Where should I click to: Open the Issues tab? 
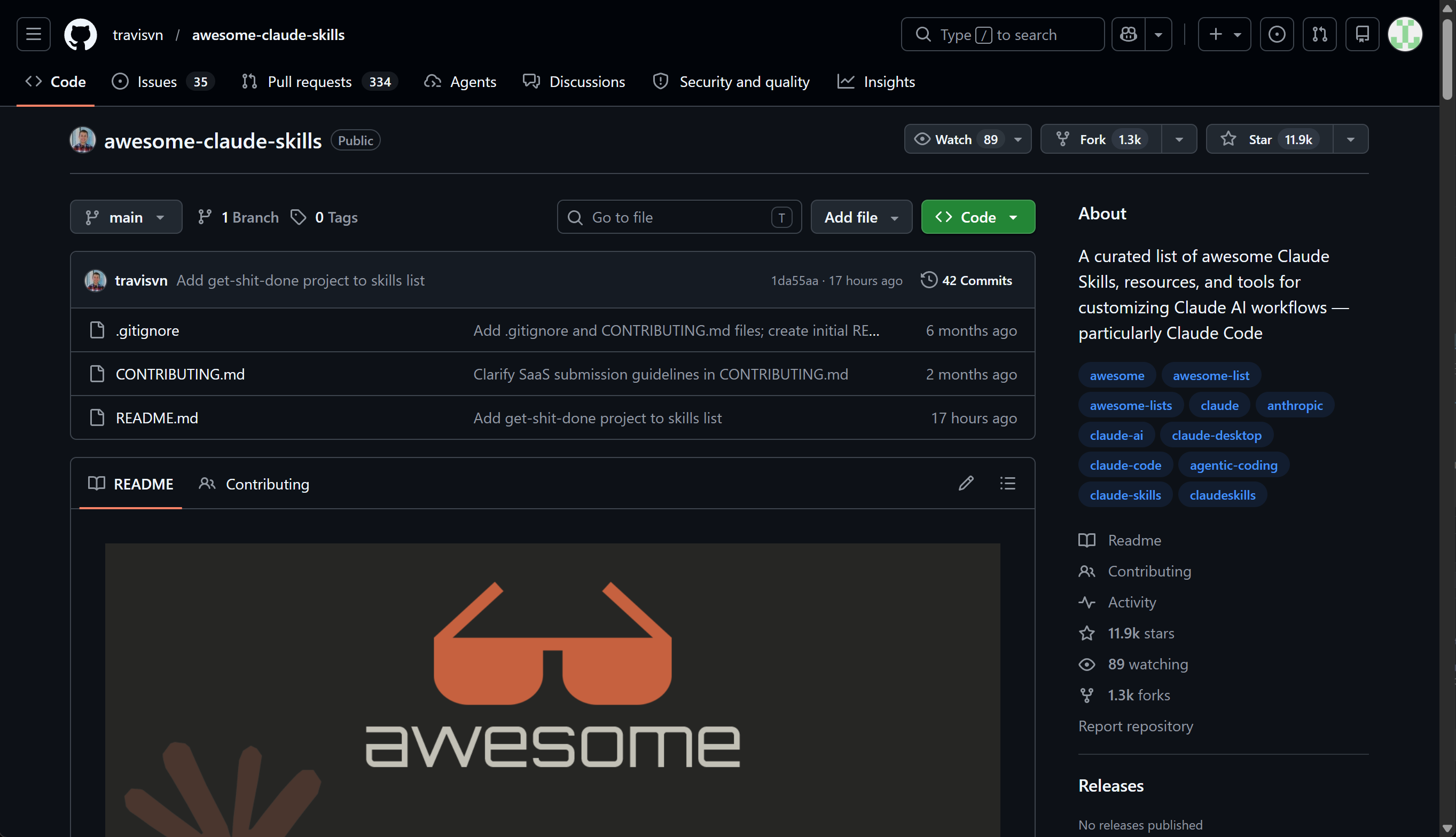(x=163, y=82)
